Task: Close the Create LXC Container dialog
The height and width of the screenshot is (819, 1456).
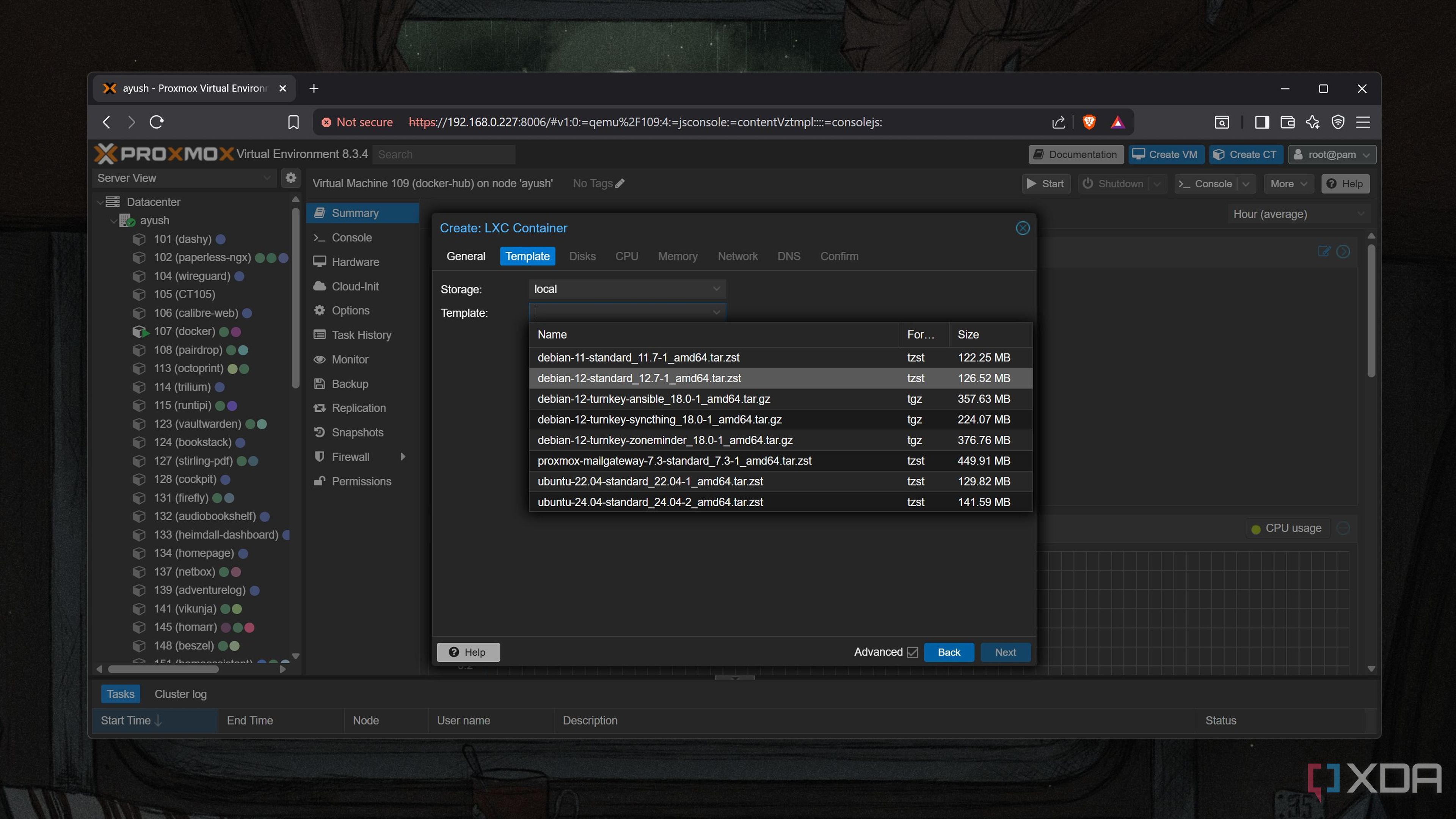Action: (1023, 228)
